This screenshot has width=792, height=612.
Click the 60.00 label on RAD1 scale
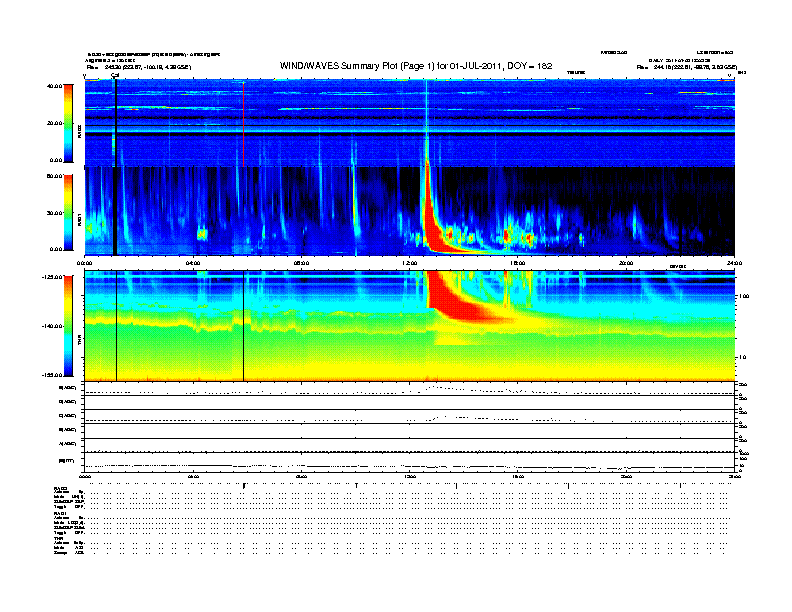point(55,176)
